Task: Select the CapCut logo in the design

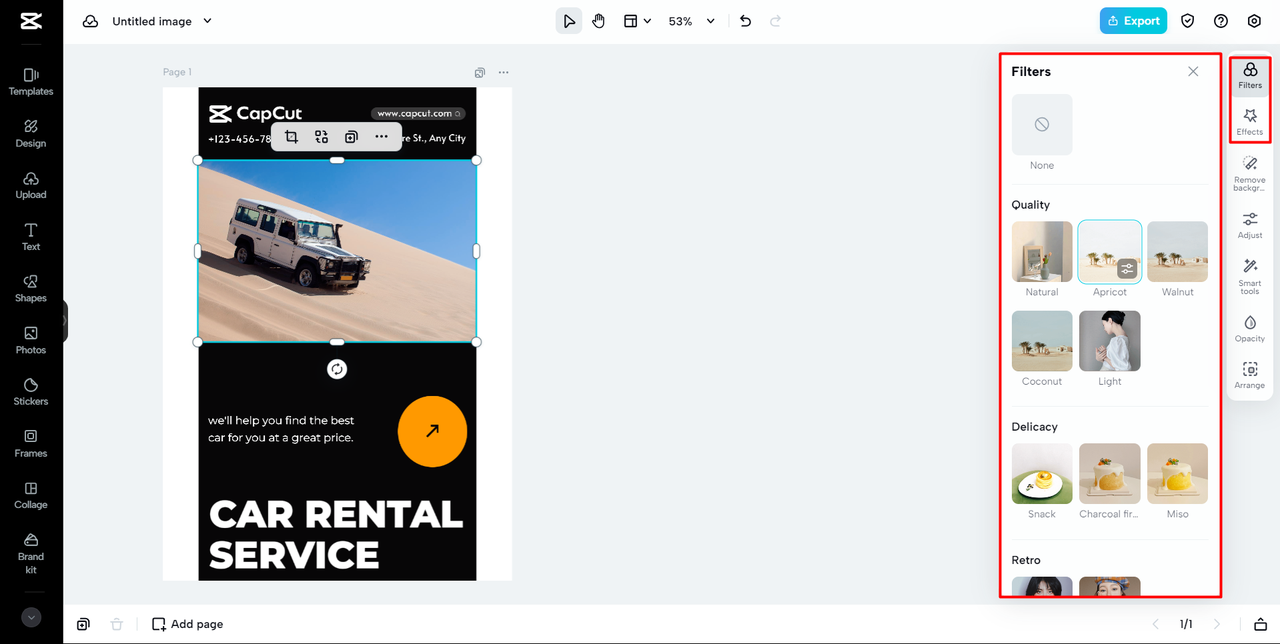Action: click(255, 114)
